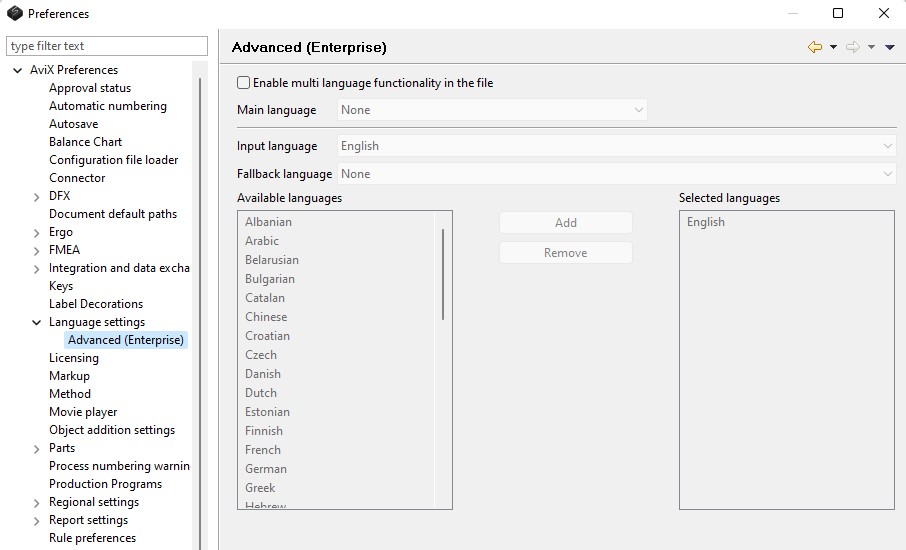
Task: Open the back history dropdown arrow
Action: 833,47
